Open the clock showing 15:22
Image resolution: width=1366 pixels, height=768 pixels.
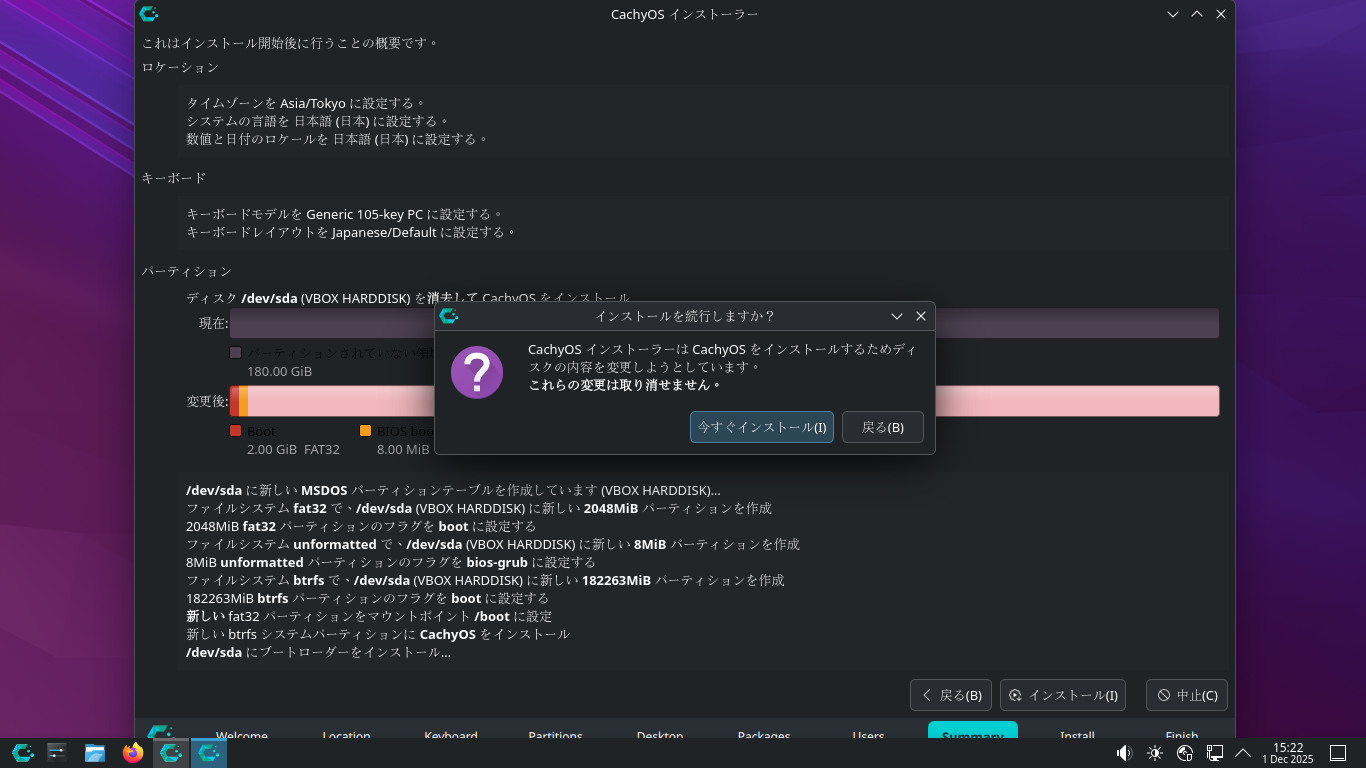coord(1288,753)
